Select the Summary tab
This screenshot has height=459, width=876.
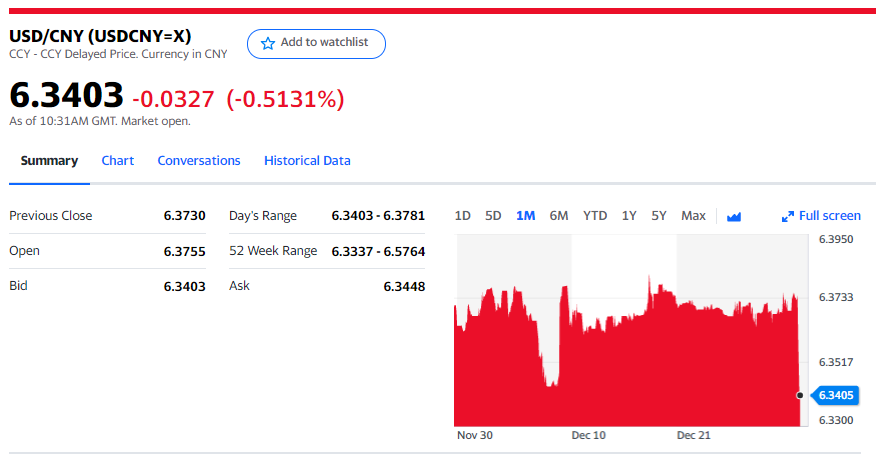pyautogui.click(x=49, y=161)
